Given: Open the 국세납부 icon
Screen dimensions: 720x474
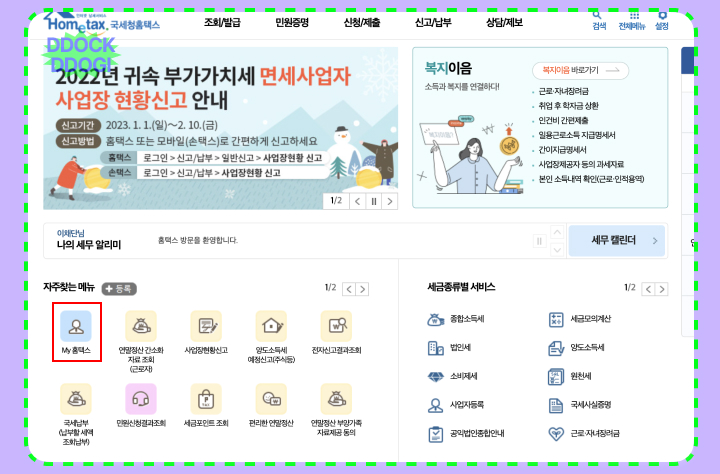Looking at the screenshot, I should (76, 399).
